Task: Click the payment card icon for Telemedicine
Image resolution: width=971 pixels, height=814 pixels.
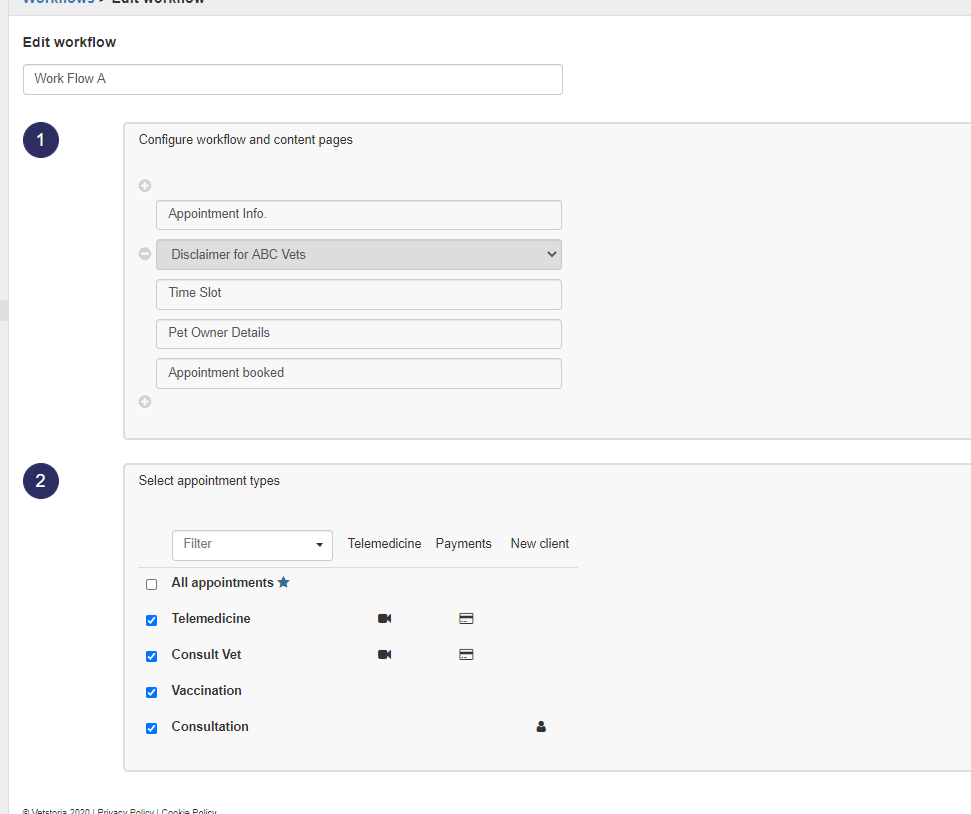Action: click(x=466, y=618)
